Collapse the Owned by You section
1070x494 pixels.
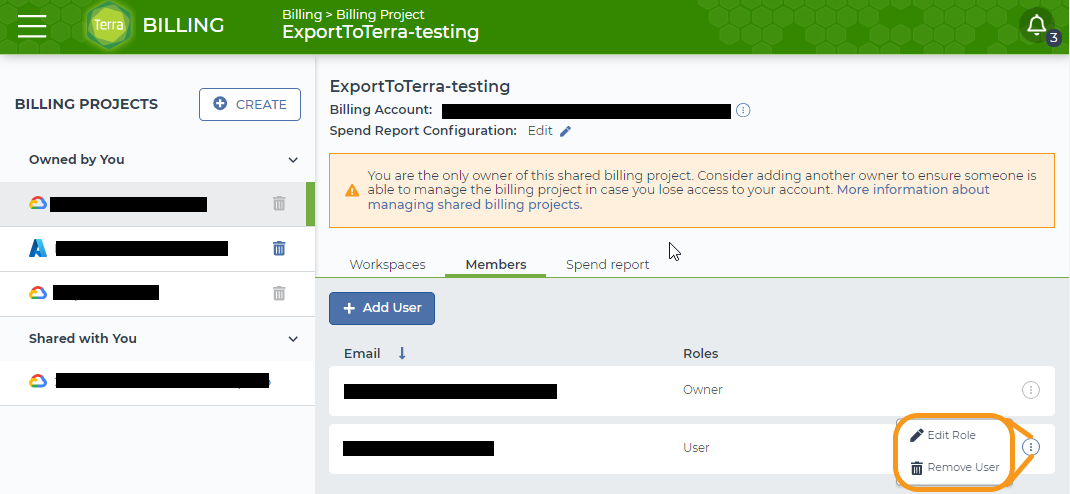[293, 160]
